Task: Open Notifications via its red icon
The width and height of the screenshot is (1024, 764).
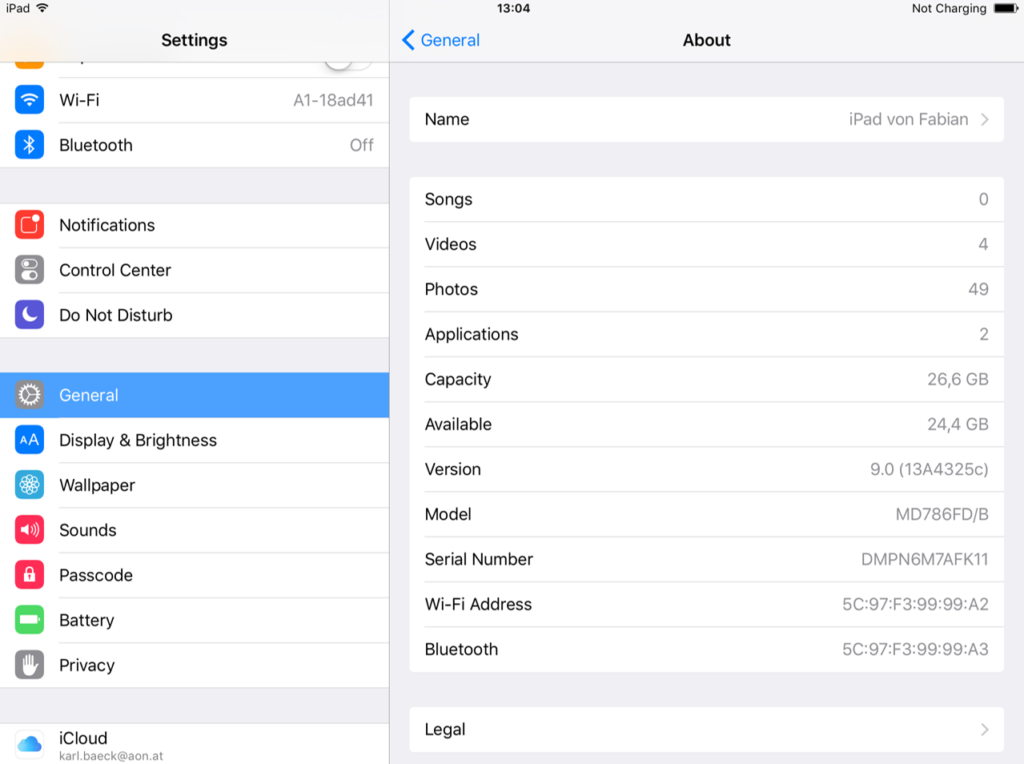Action: click(30, 225)
